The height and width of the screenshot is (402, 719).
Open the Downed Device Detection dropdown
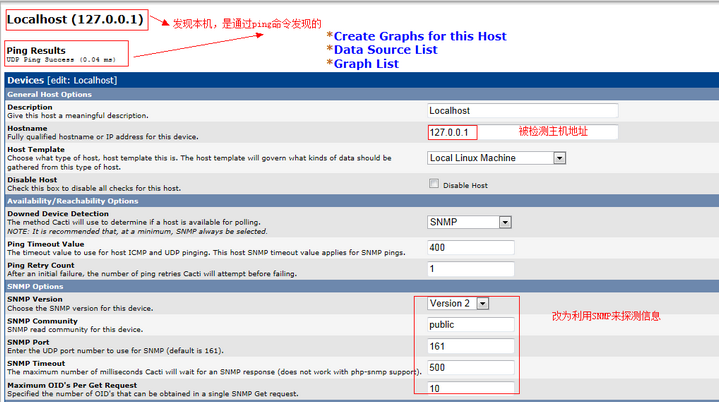click(469, 222)
